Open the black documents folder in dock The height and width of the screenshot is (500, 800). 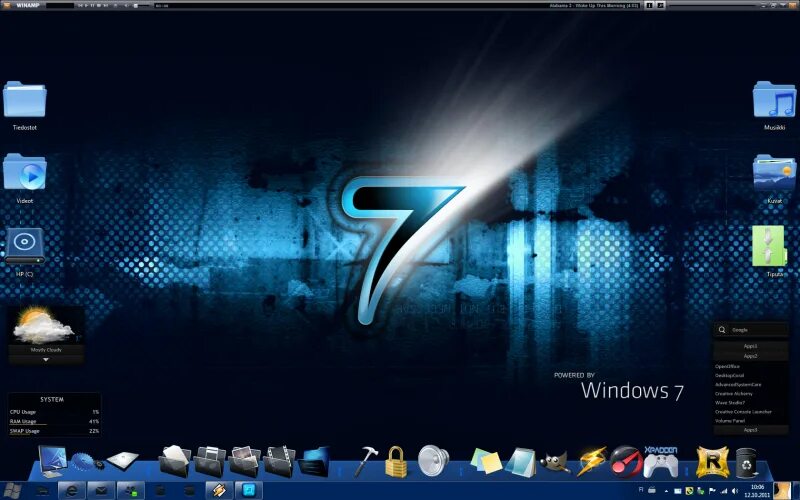(174, 461)
